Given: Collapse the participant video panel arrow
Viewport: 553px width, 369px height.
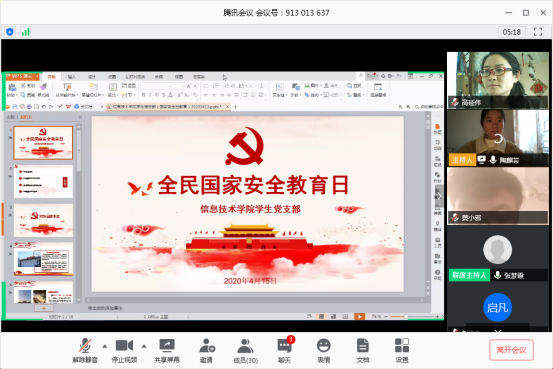Looking at the screenshot, I should pos(439,196).
